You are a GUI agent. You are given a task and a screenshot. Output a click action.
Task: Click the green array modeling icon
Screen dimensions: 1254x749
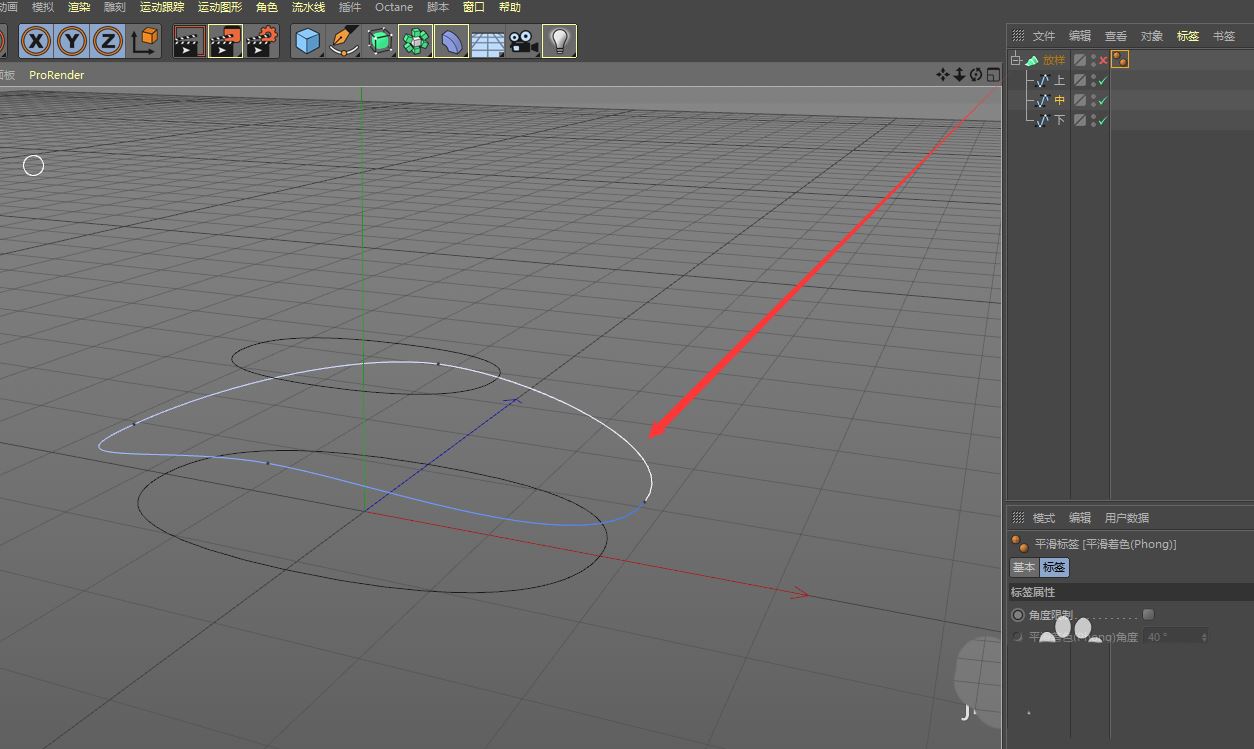click(416, 41)
